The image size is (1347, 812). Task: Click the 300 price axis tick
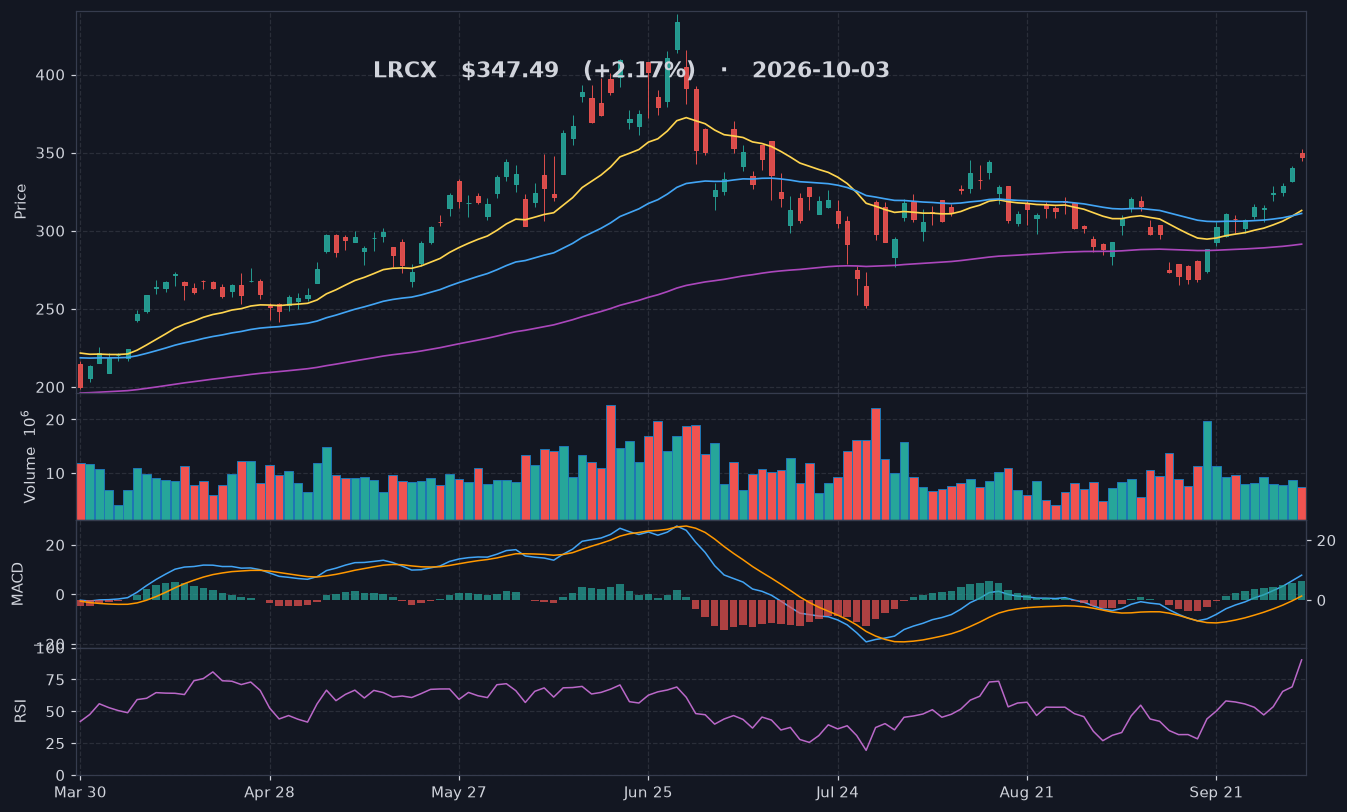pos(52,232)
